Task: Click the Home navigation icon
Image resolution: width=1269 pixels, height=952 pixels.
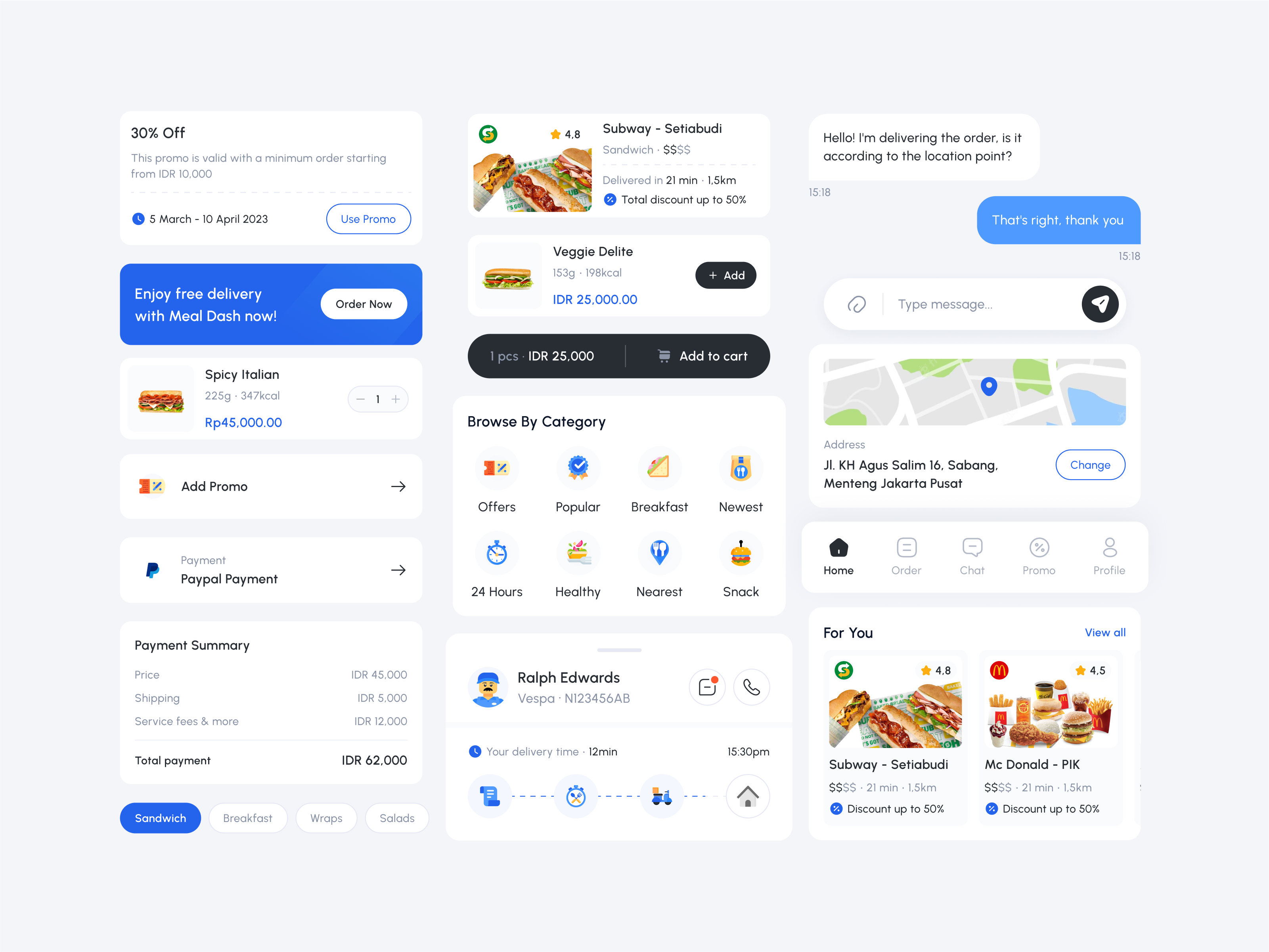Action: pos(838,546)
